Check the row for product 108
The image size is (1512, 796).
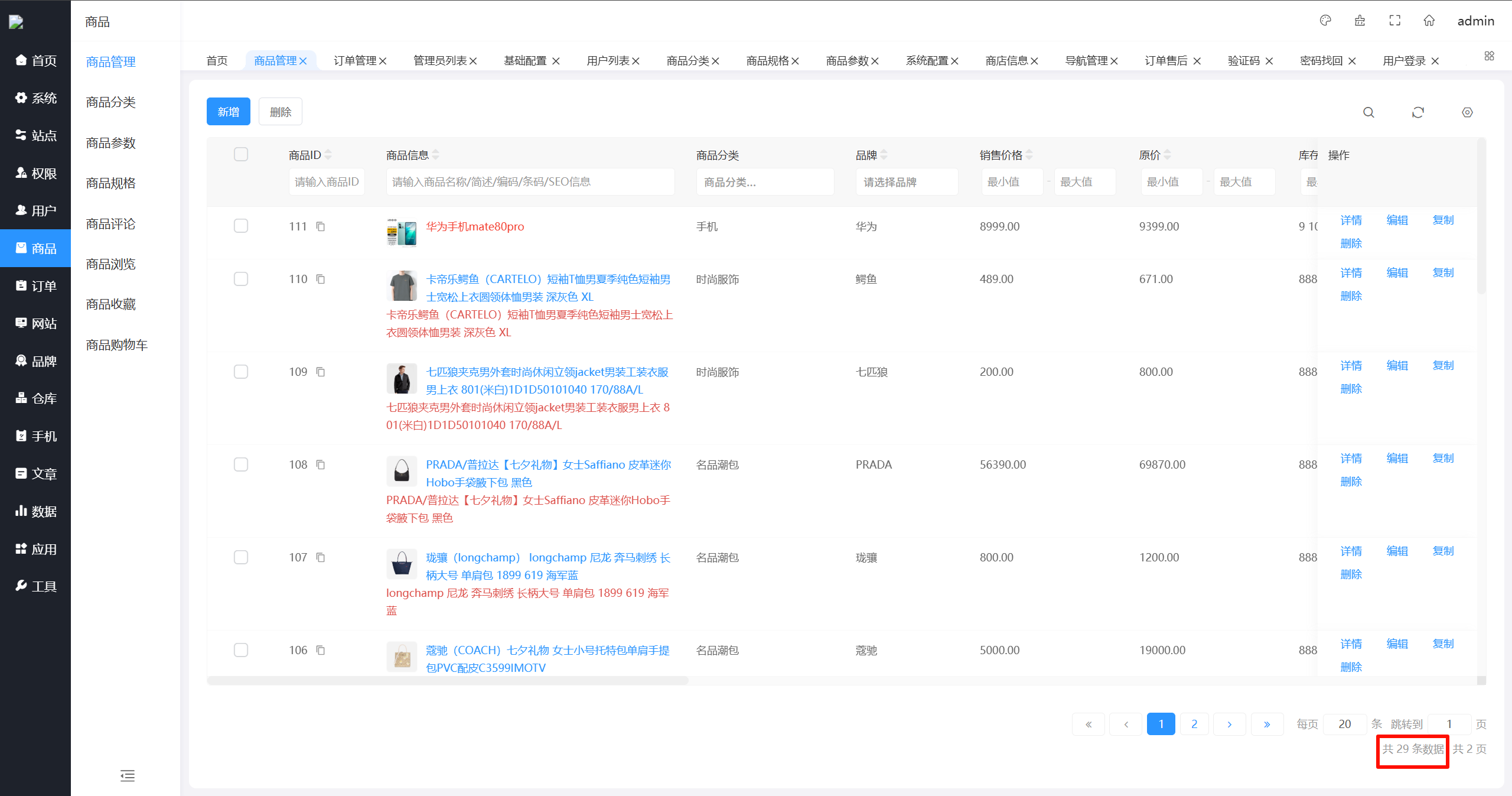pyautogui.click(x=241, y=464)
